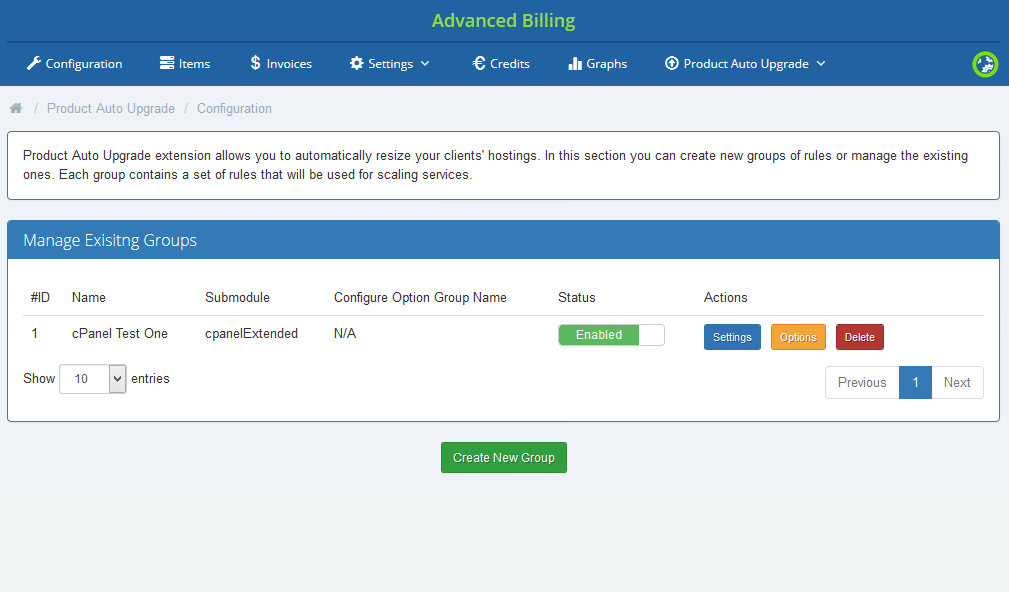Select the Next pagination button
The height and width of the screenshot is (592, 1009).
click(x=957, y=382)
